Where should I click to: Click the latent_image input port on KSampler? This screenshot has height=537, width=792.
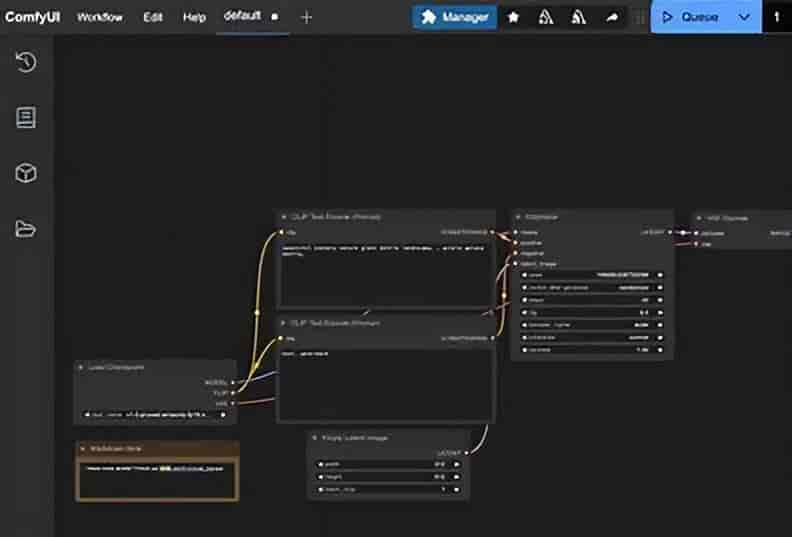[516, 264]
